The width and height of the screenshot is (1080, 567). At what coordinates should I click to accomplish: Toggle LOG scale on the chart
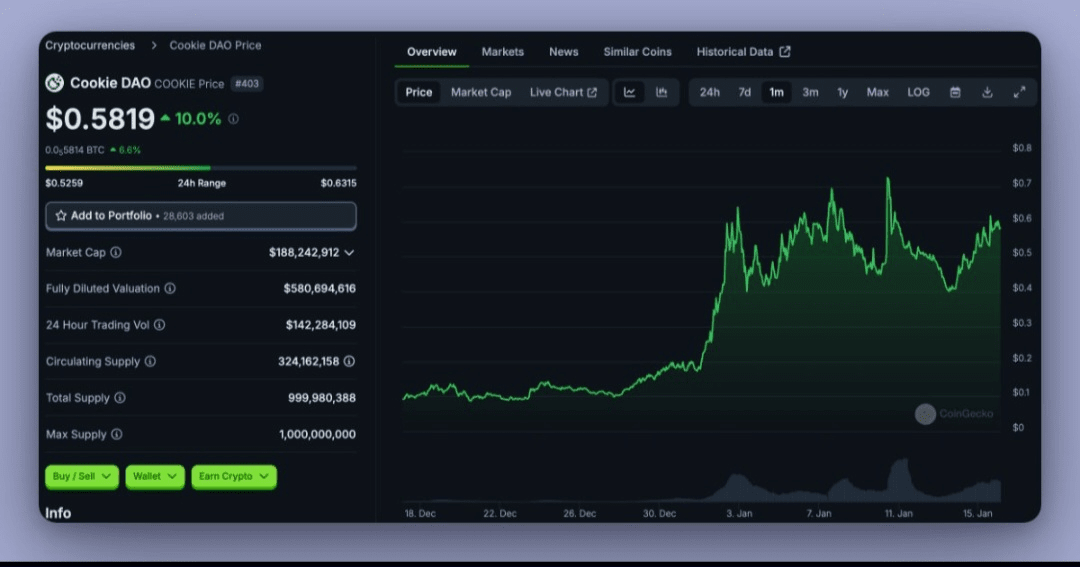(918, 92)
